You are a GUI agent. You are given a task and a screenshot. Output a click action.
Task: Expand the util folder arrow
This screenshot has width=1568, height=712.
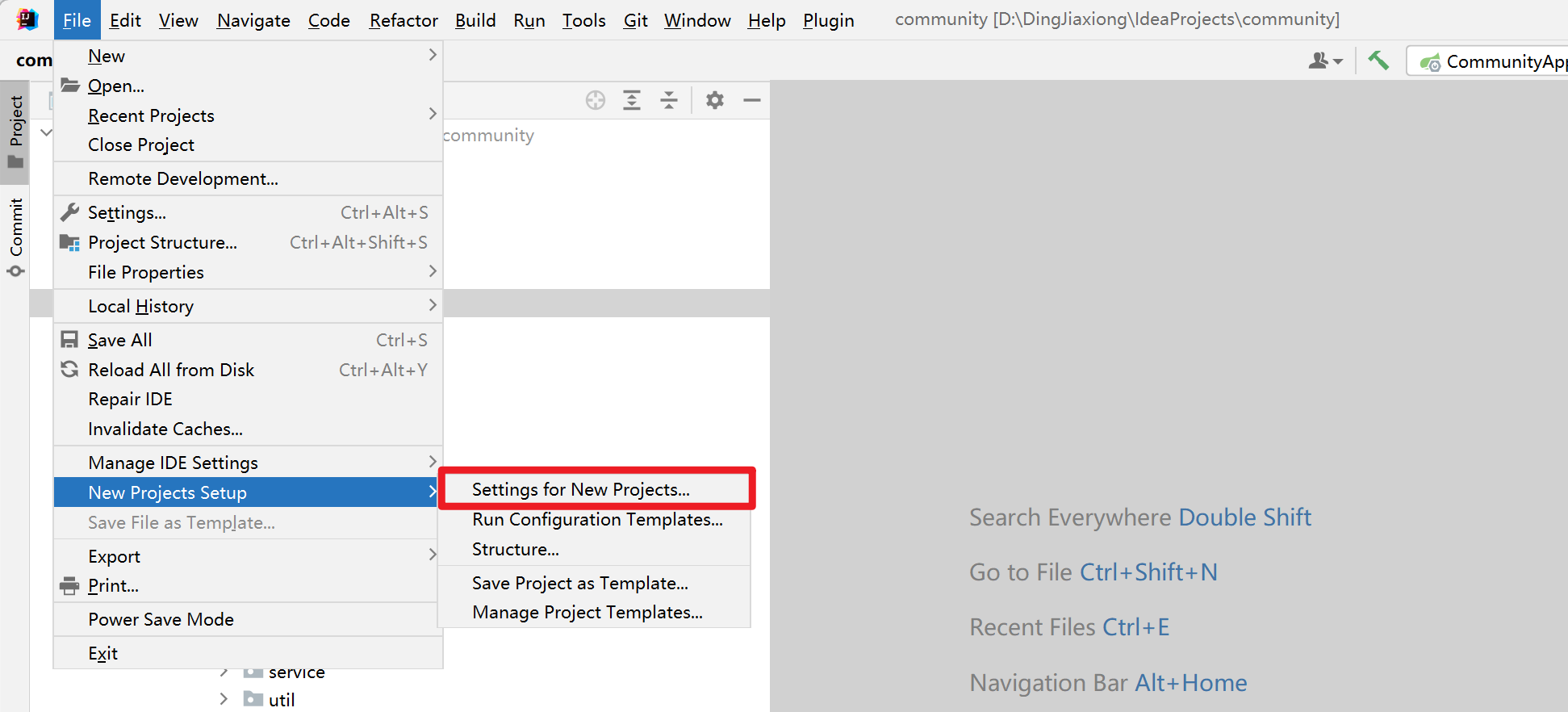(x=224, y=699)
